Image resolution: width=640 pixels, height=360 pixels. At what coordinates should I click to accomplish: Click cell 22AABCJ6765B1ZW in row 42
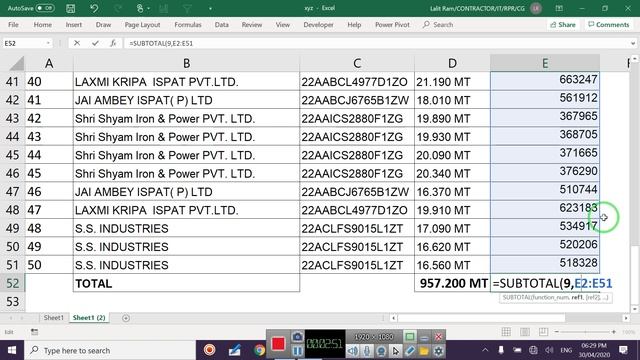pyautogui.click(x=357, y=100)
